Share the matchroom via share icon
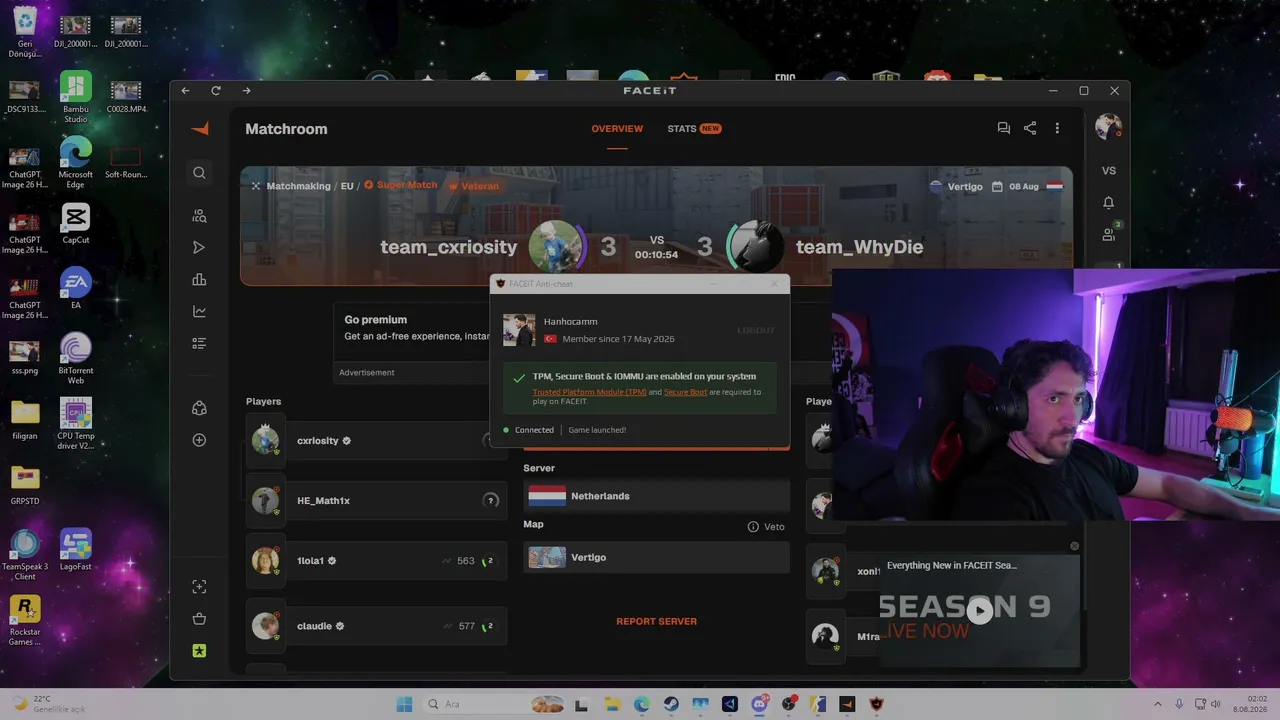This screenshot has height=720, width=1280. [1030, 128]
